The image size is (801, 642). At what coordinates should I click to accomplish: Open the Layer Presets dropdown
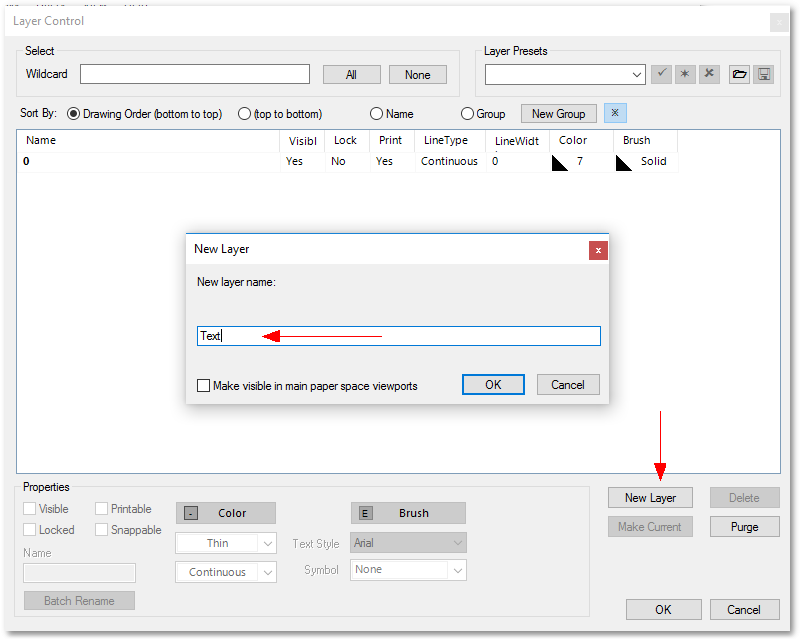pyautogui.click(x=637, y=75)
